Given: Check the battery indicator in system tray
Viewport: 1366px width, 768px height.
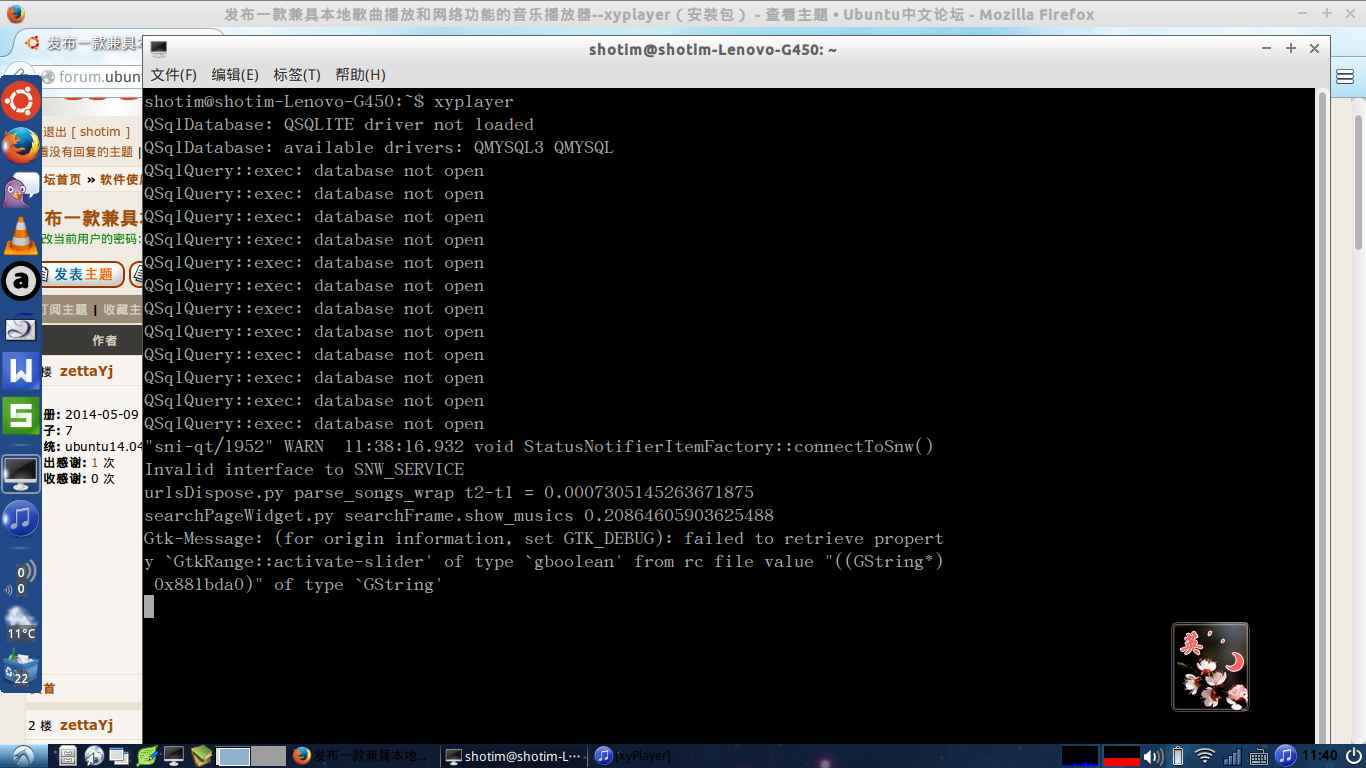Looking at the screenshot, I should pos(1179,756).
